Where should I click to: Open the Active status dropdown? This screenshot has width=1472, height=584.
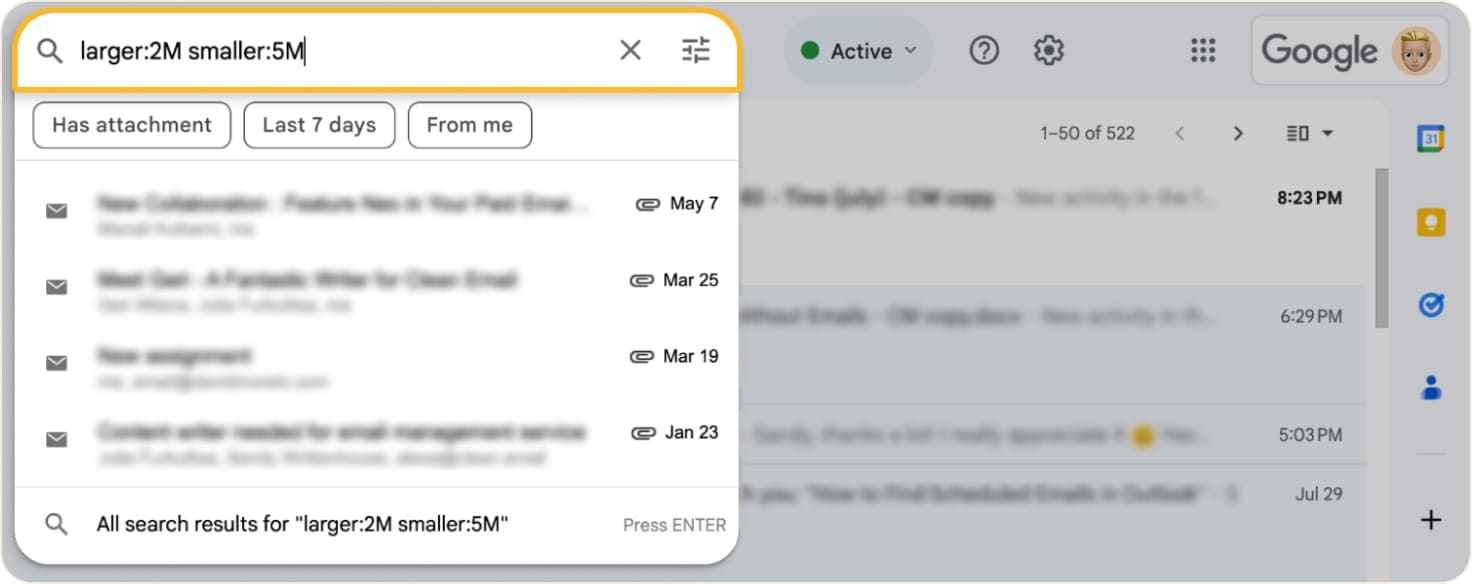pos(858,49)
